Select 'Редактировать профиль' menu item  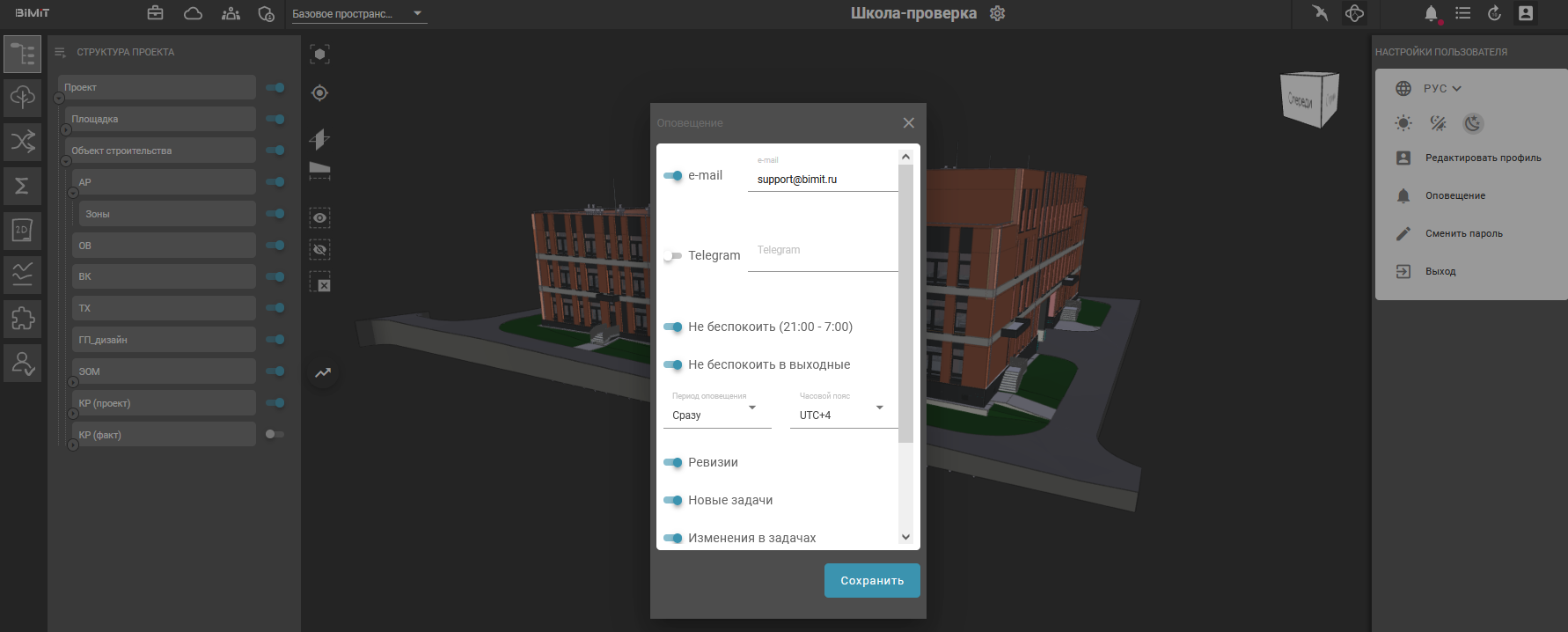click(1483, 158)
